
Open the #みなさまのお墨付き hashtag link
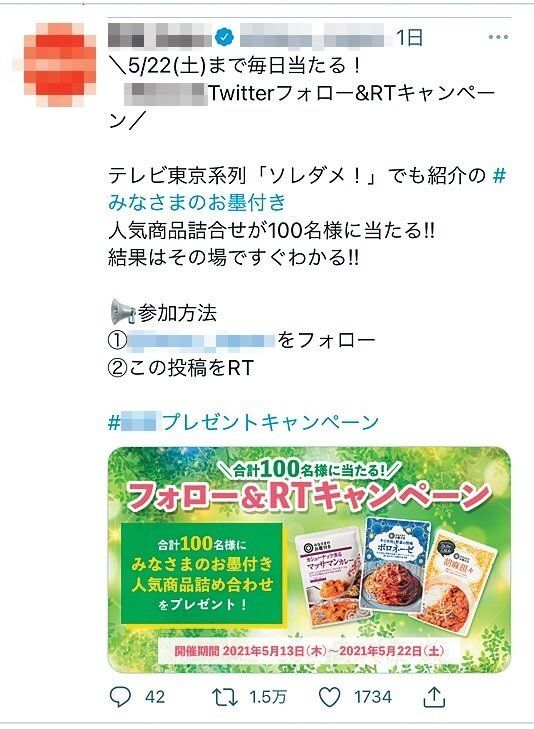[307, 189]
